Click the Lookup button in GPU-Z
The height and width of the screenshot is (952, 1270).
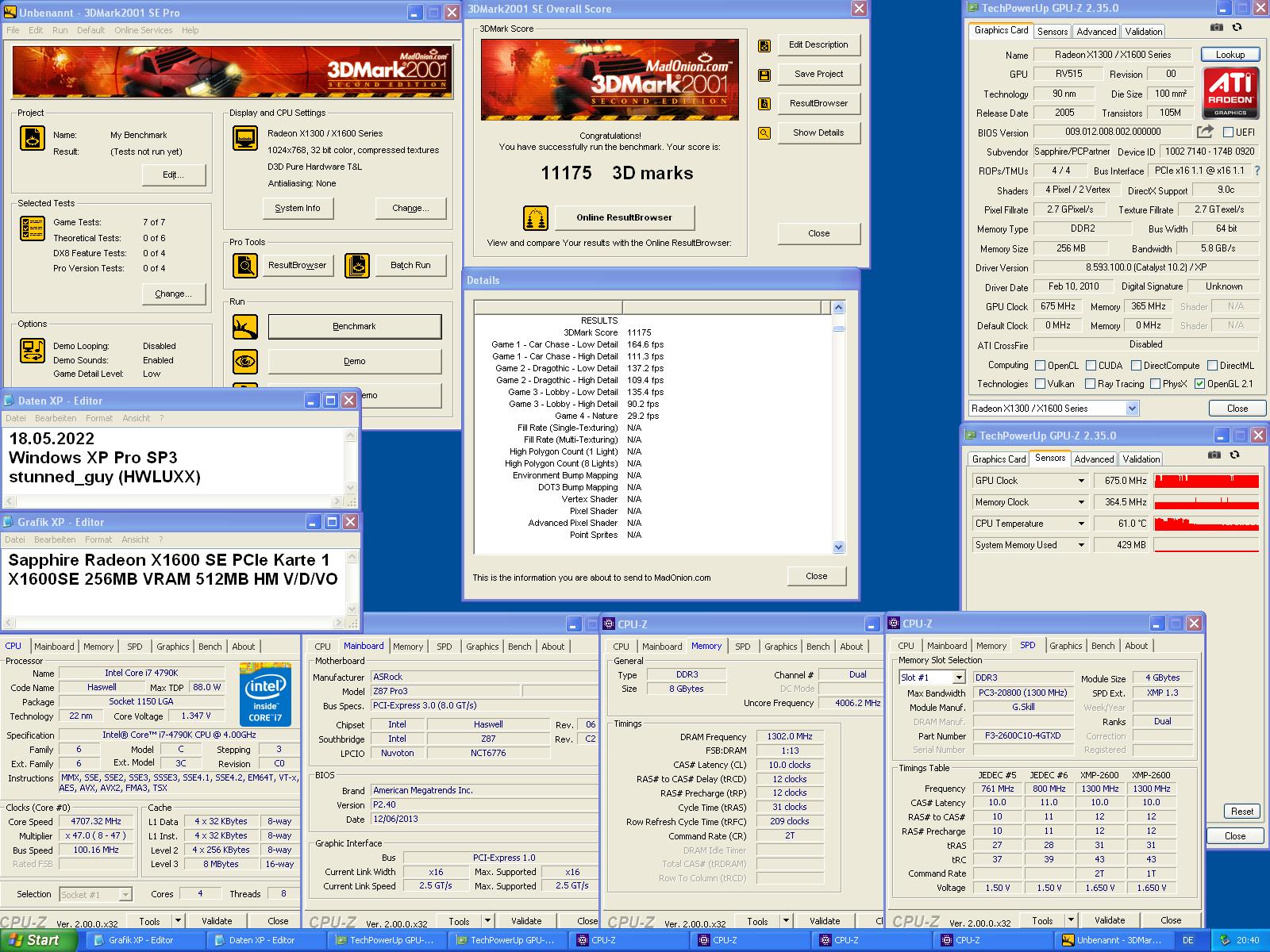point(1230,55)
